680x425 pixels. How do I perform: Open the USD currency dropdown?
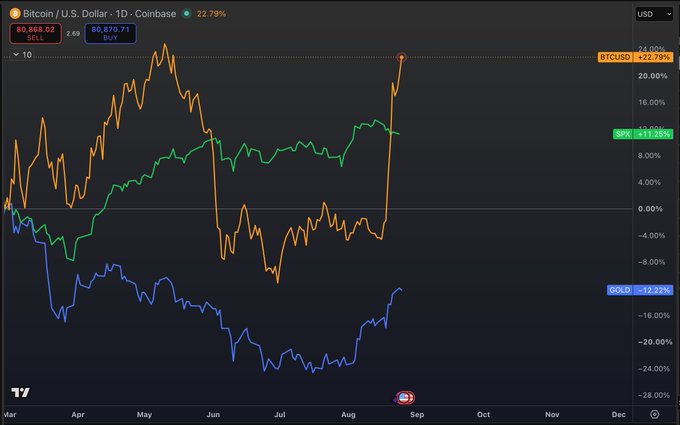click(x=654, y=14)
